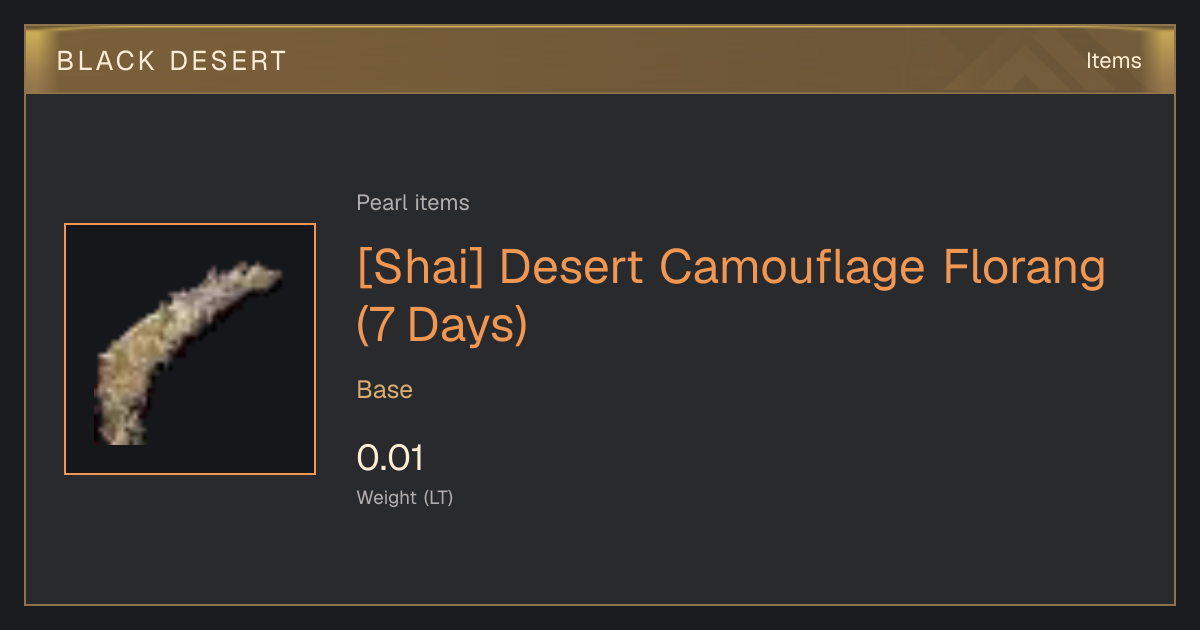The height and width of the screenshot is (630, 1200).
Task: Click the [Shai] class tag in title
Action: 421,268
